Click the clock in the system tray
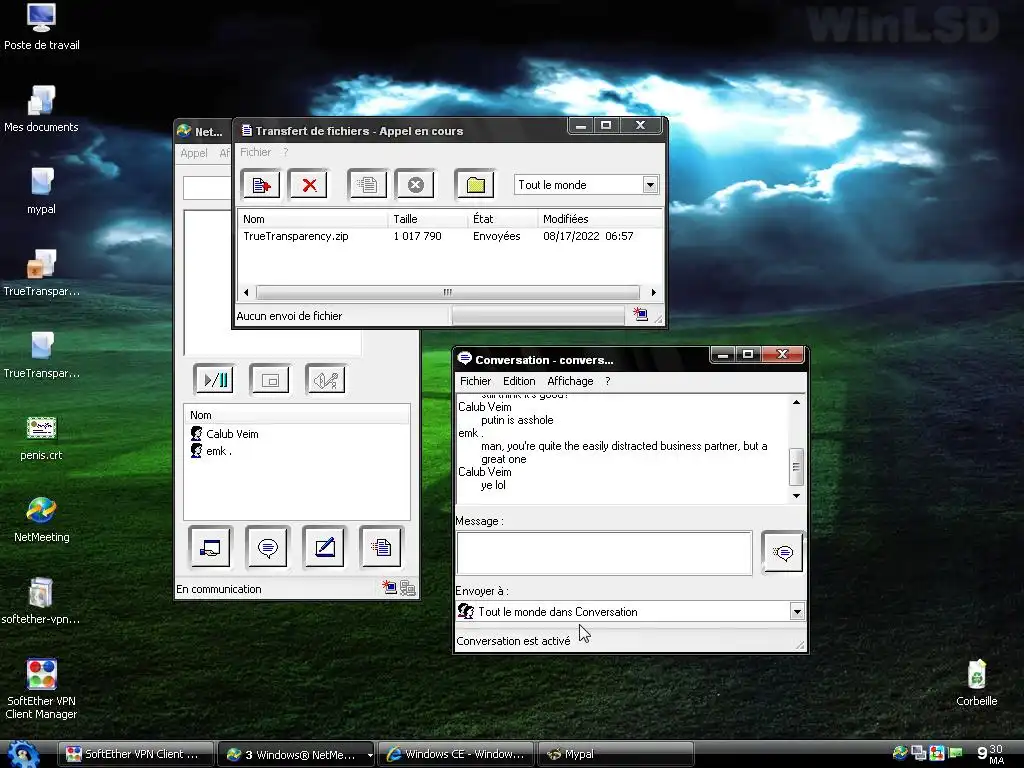 point(991,754)
